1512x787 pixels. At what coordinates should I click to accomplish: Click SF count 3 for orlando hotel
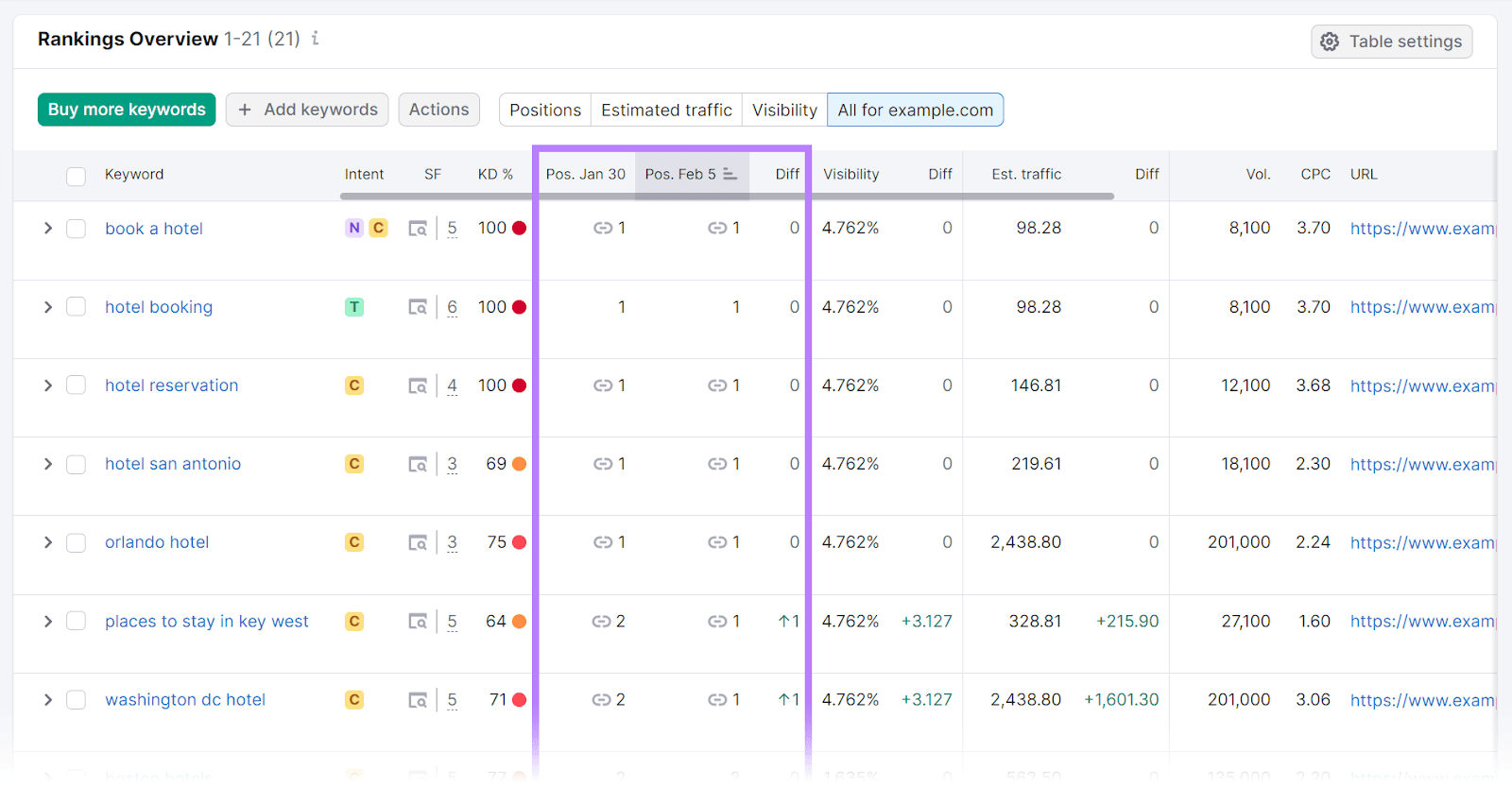tap(453, 542)
